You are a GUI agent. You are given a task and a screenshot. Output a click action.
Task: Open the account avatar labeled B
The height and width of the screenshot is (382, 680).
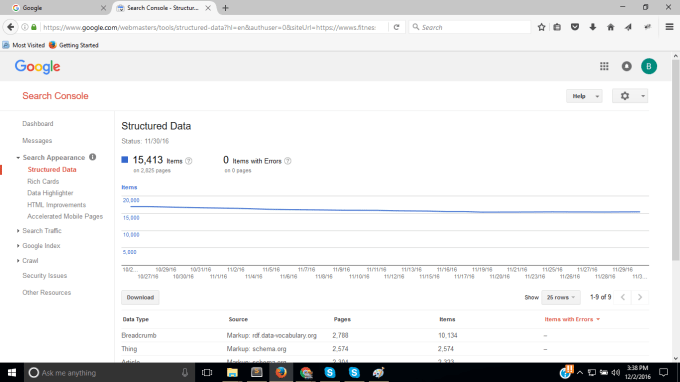pyautogui.click(x=649, y=66)
